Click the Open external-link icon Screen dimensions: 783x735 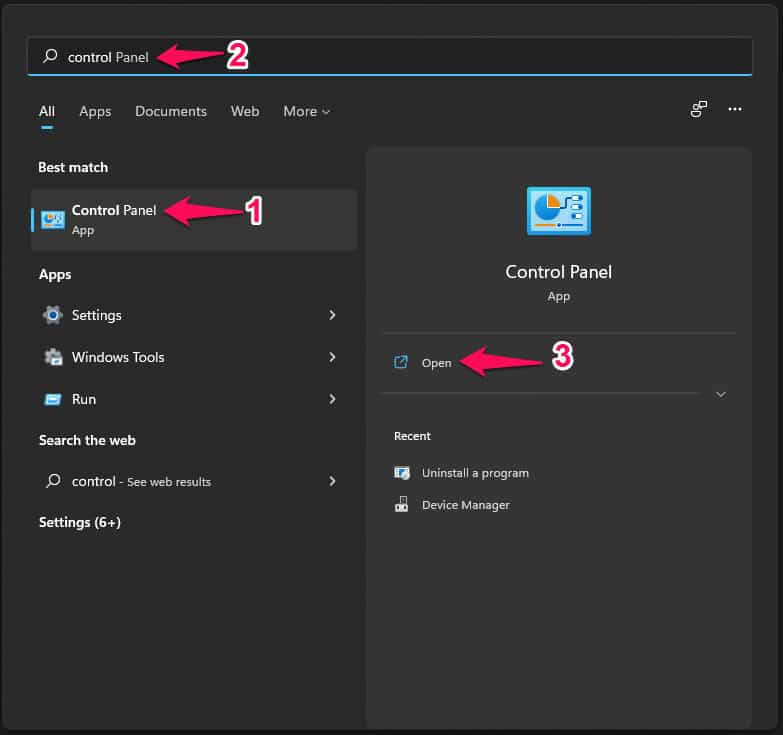click(401, 362)
